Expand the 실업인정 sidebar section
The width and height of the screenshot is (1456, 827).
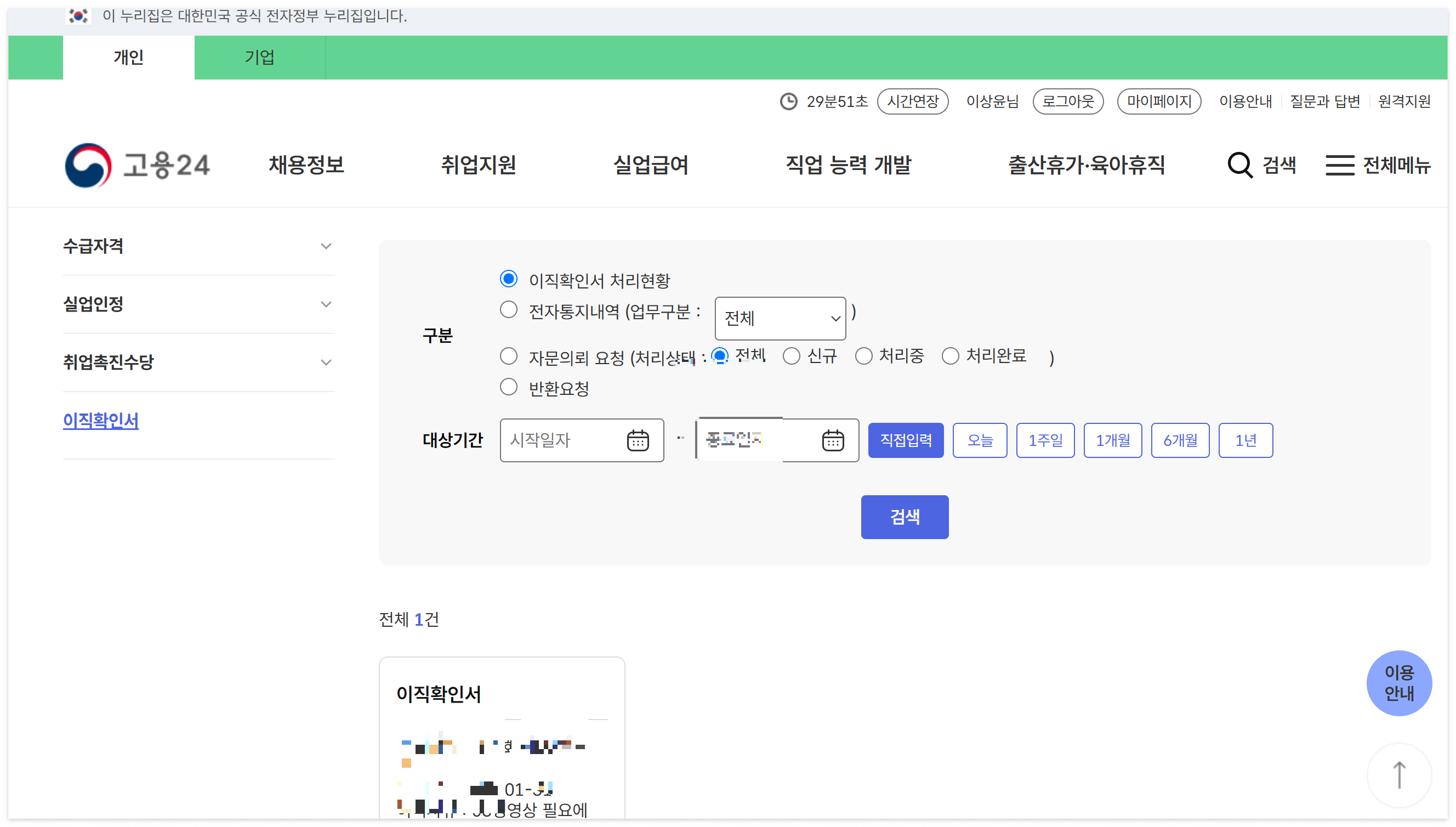pos(198,304)
